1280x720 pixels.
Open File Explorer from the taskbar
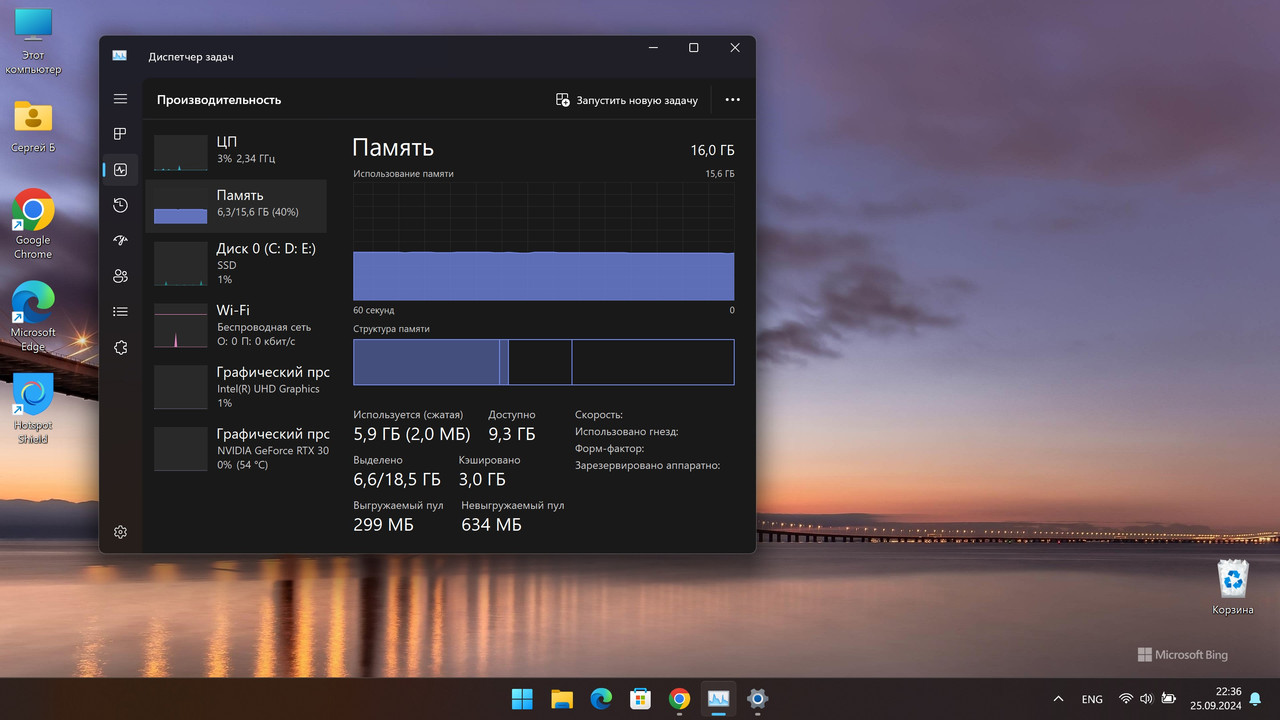point(562,699)
